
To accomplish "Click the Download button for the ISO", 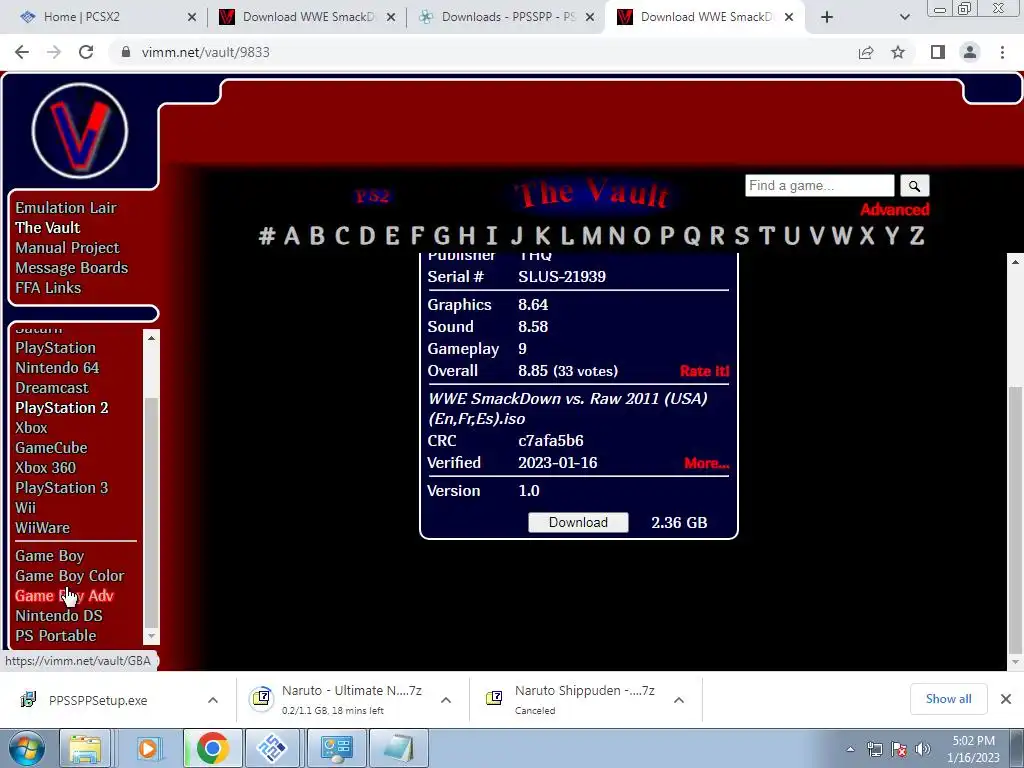I will (x=578, y=522).
